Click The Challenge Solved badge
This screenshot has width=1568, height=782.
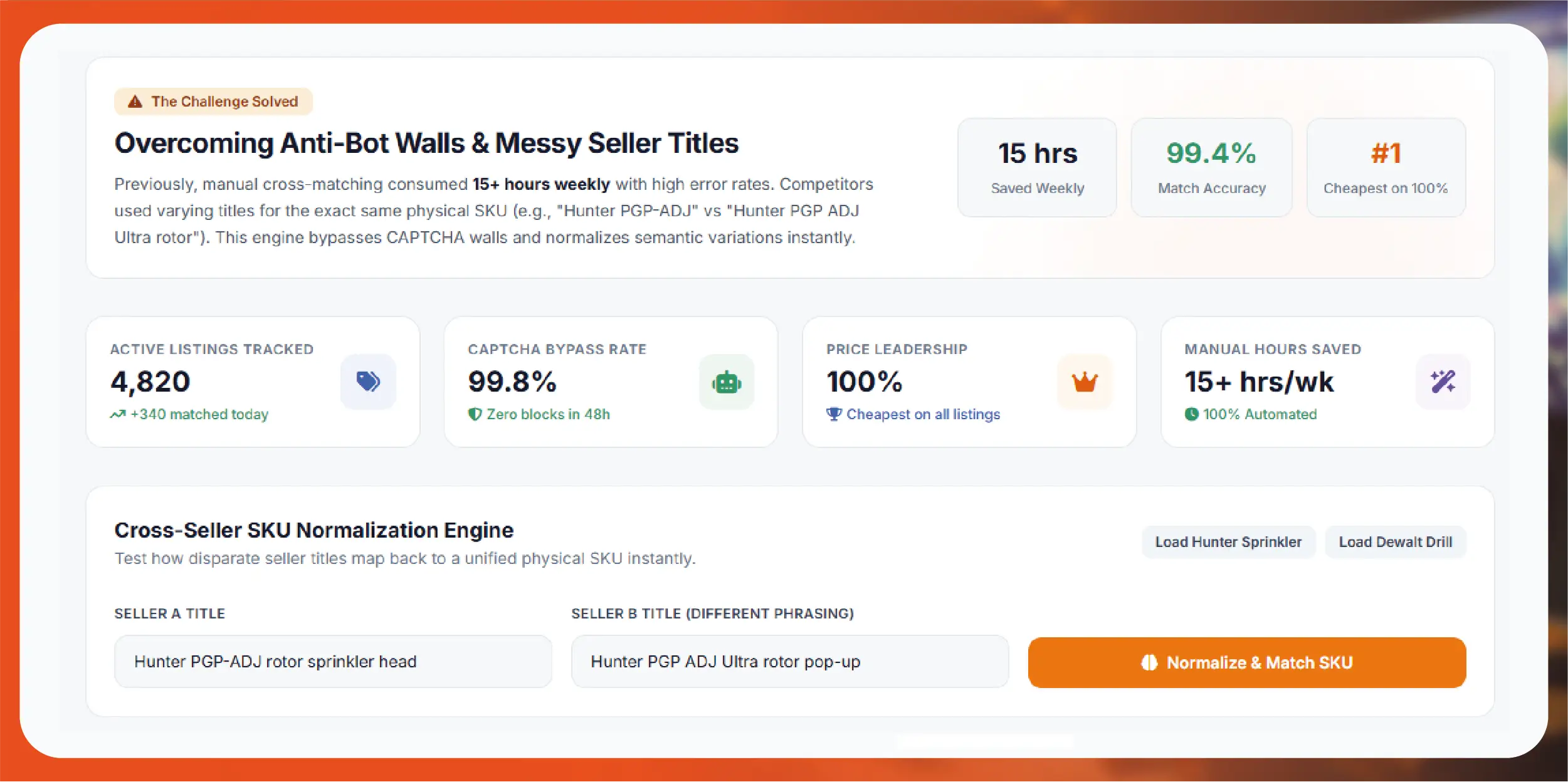(x=213, y=102)
